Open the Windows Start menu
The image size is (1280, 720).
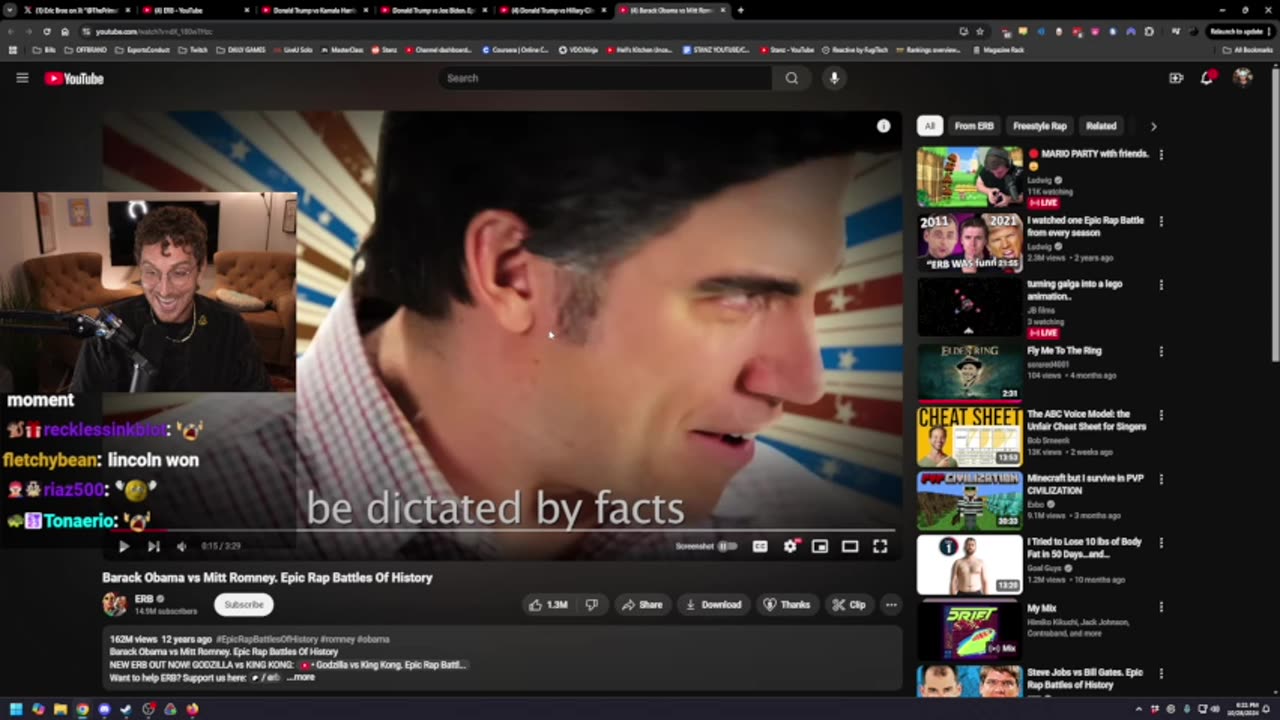16,709
